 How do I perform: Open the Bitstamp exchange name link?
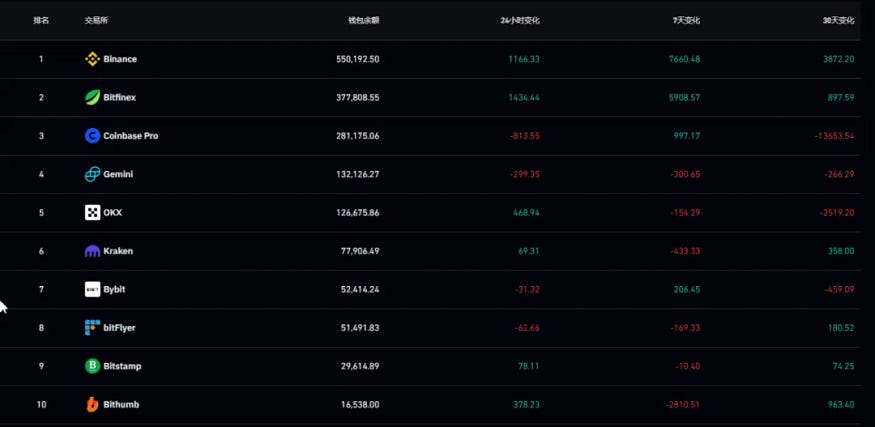coord(122,366)
